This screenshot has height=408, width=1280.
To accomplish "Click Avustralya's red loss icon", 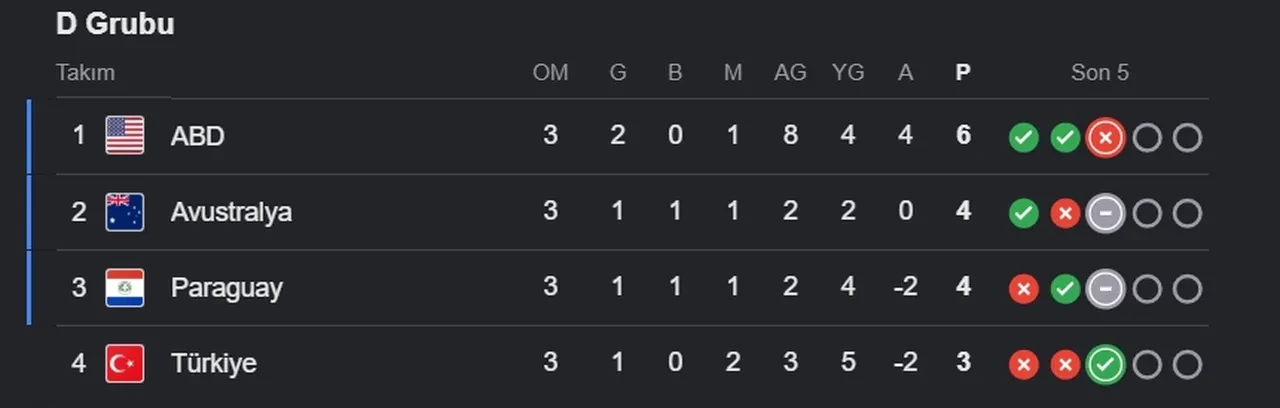I will [1065, 213].
